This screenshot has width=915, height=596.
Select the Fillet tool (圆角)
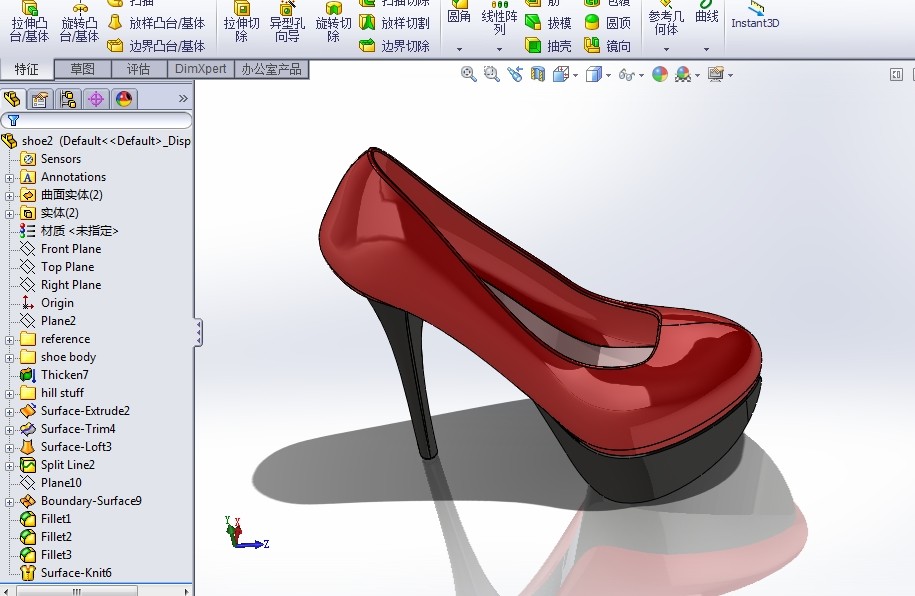(459, 14)
